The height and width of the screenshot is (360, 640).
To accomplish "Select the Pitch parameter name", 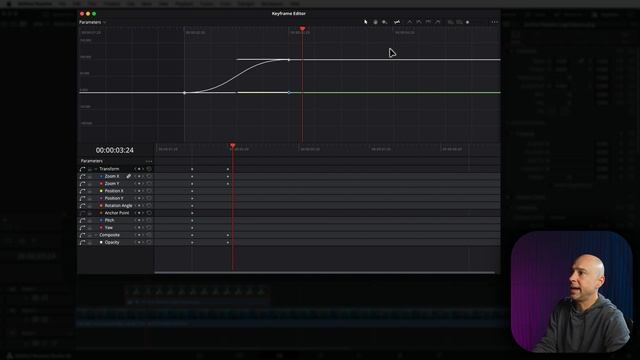I will (109, 220).
